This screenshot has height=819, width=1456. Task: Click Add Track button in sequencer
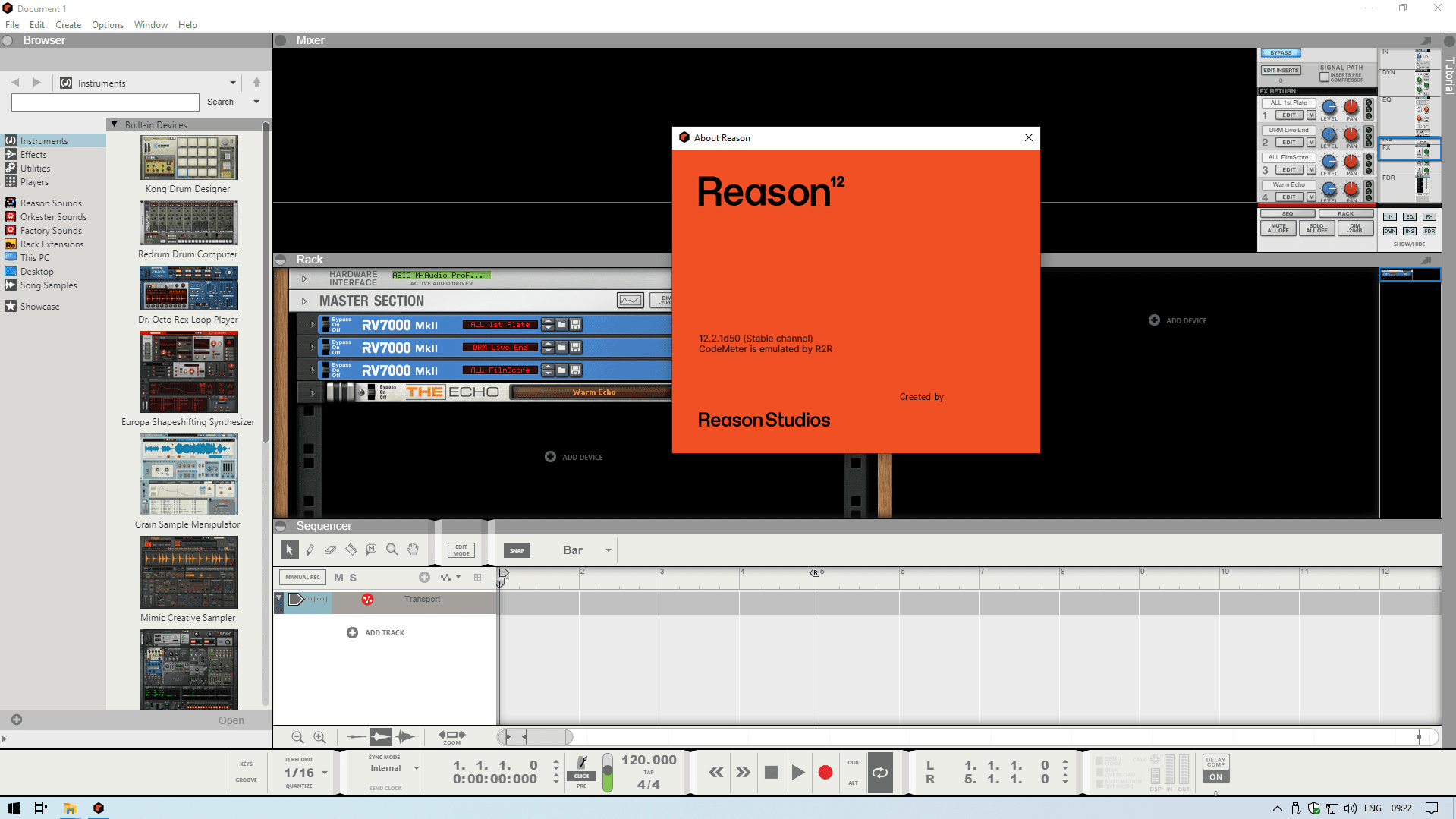(x=376, y=632)
